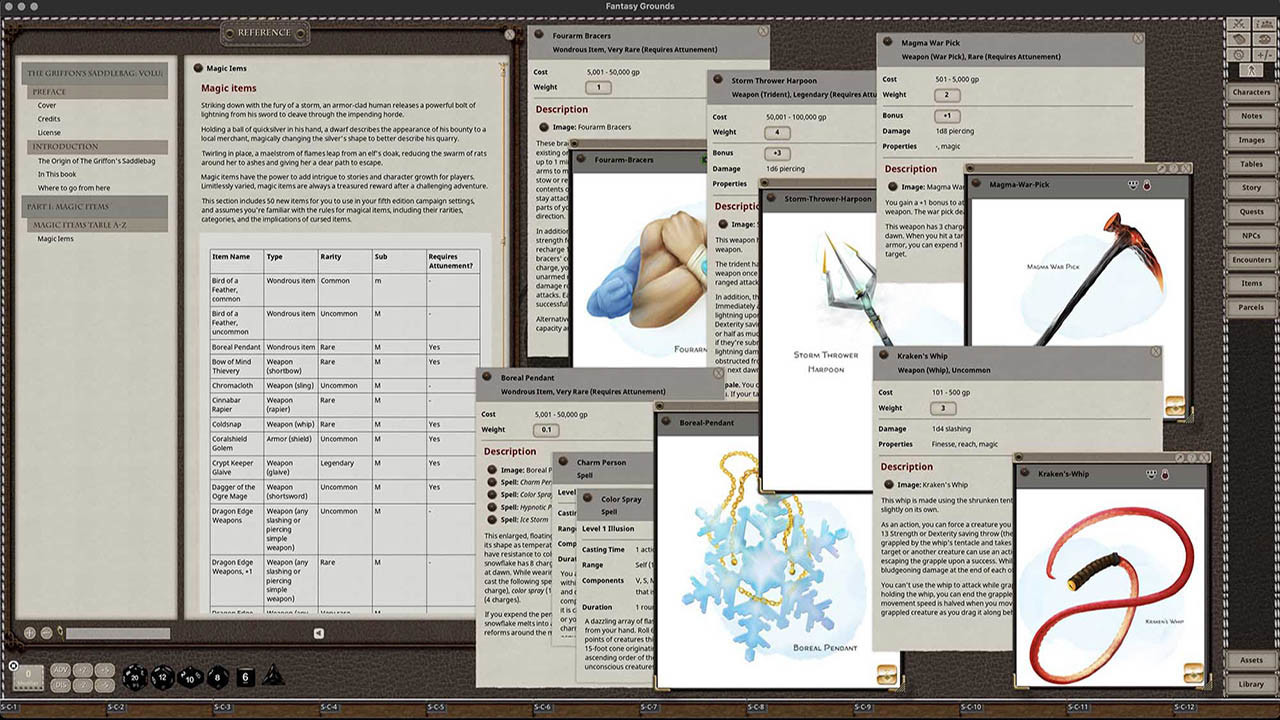Screen dimensions: 1280x720
Task: Collapse the PREFACE section header
Action: point(50,91)
